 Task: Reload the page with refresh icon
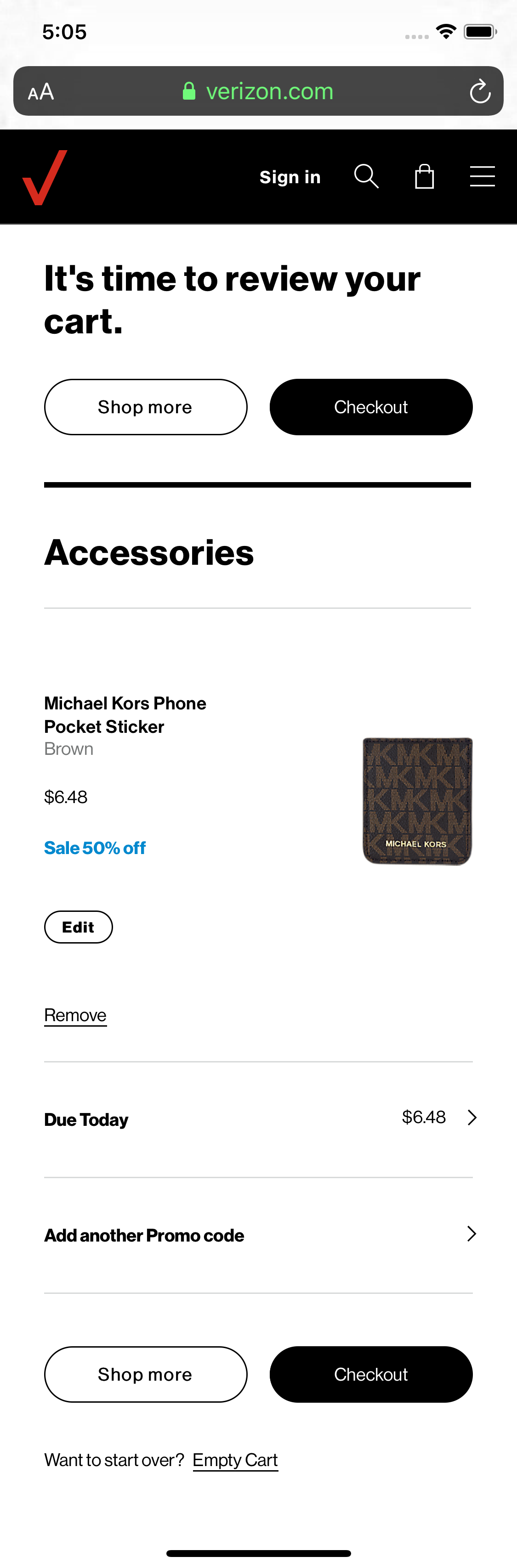click(x=480, y=92)
